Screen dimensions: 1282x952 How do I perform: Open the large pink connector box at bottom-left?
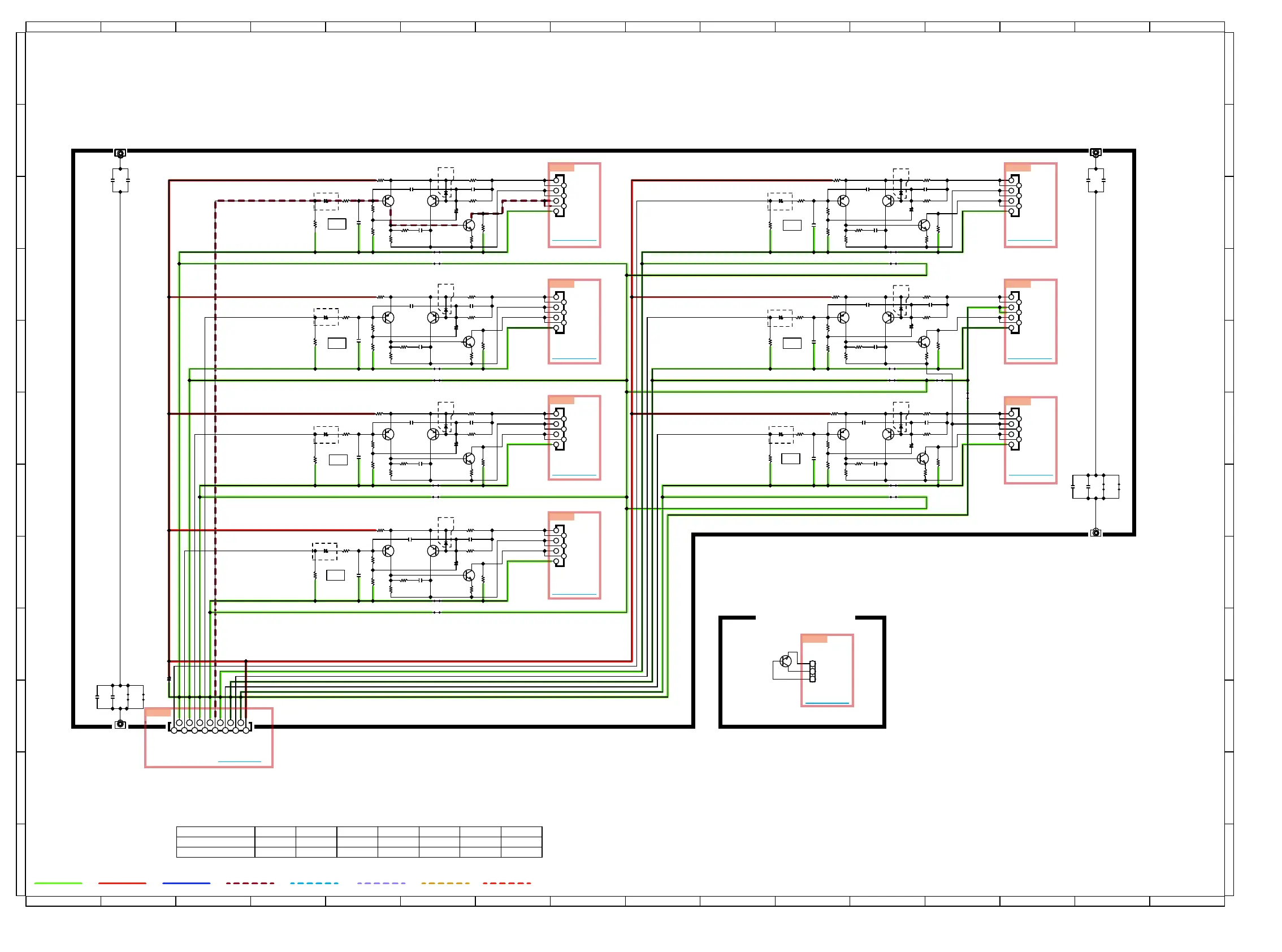pos(209,738)
